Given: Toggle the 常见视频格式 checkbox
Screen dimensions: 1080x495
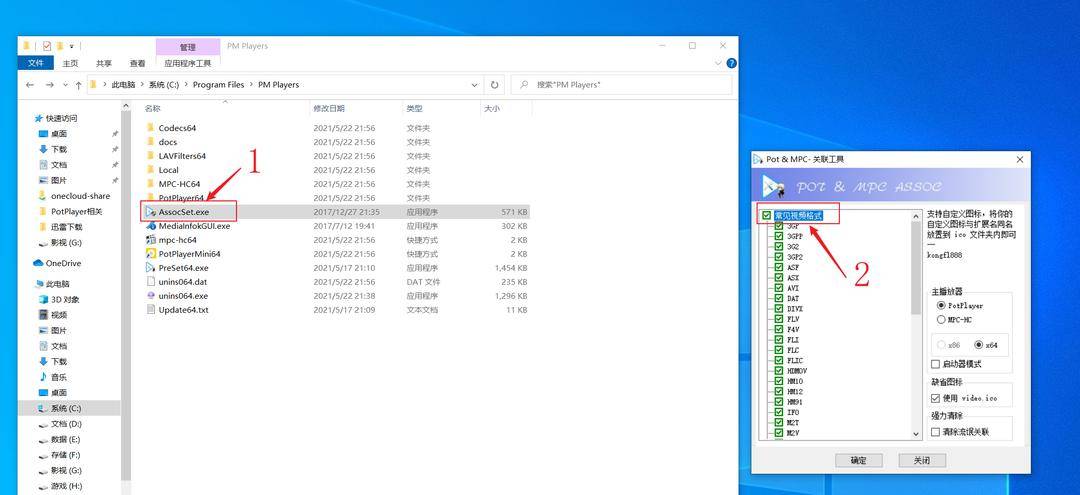Looking at the screenshot, I should coord(767,216).
